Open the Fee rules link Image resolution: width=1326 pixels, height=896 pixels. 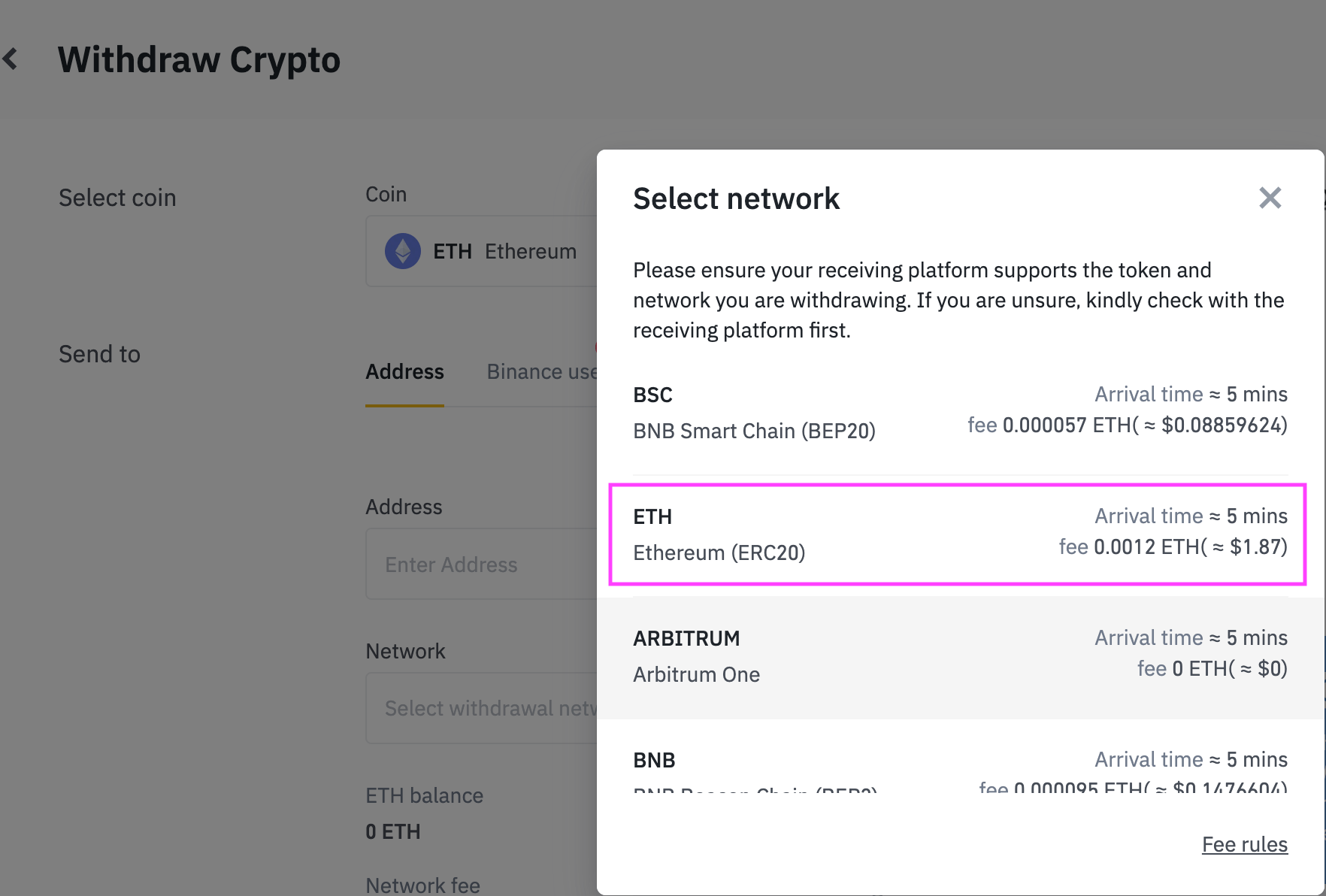1244,845
